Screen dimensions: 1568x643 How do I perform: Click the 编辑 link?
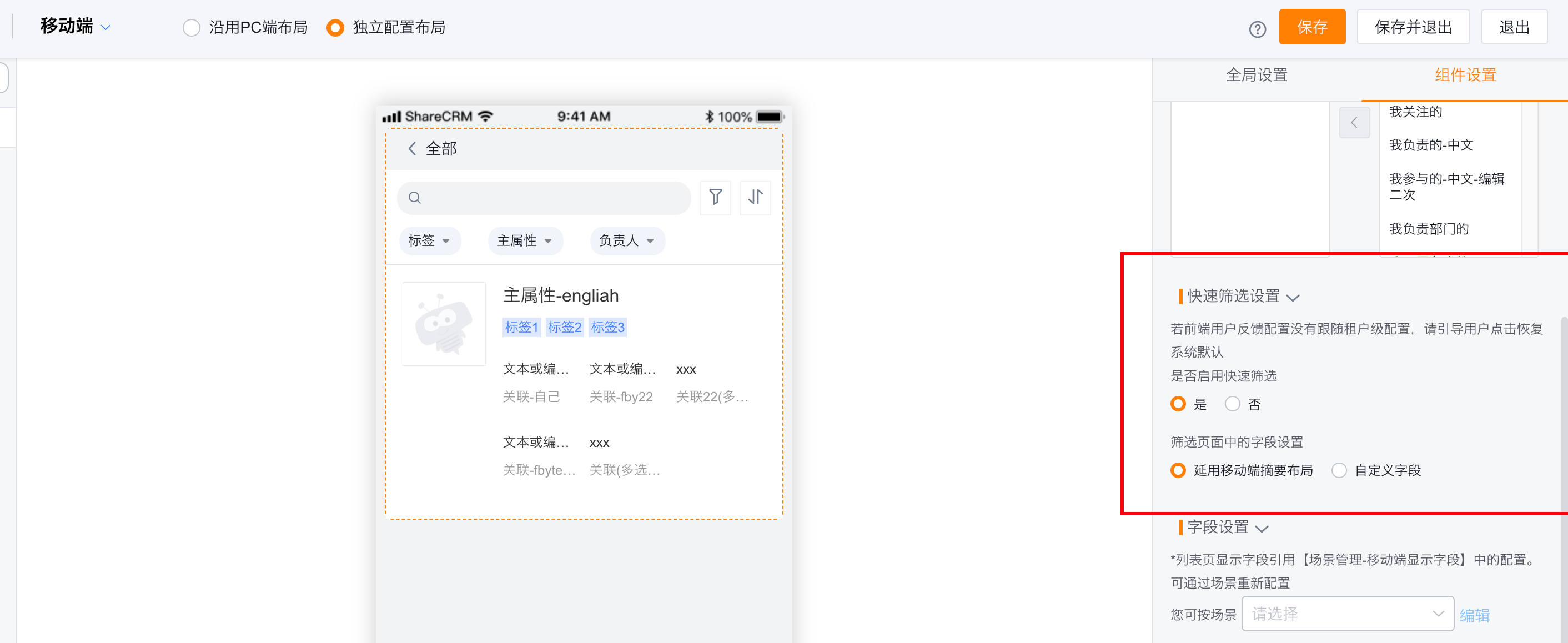click(x=1474, y=615)
